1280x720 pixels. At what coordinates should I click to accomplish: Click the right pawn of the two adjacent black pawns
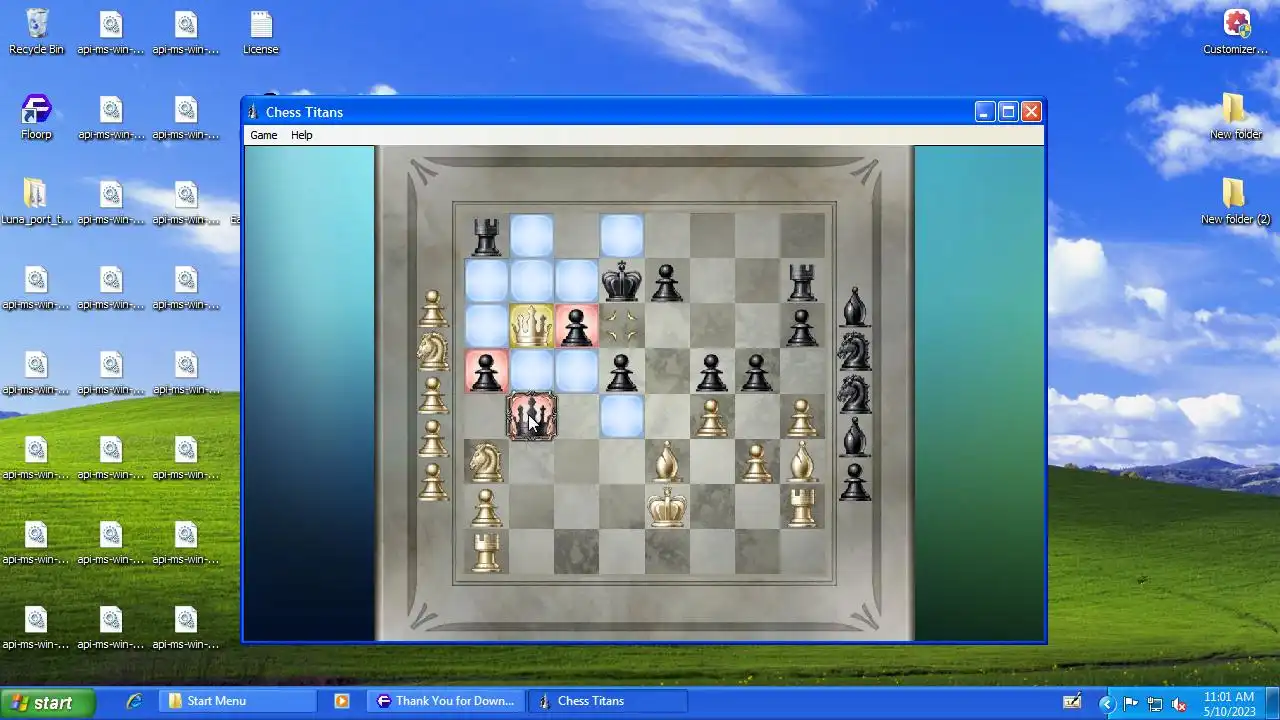[756, 372]
